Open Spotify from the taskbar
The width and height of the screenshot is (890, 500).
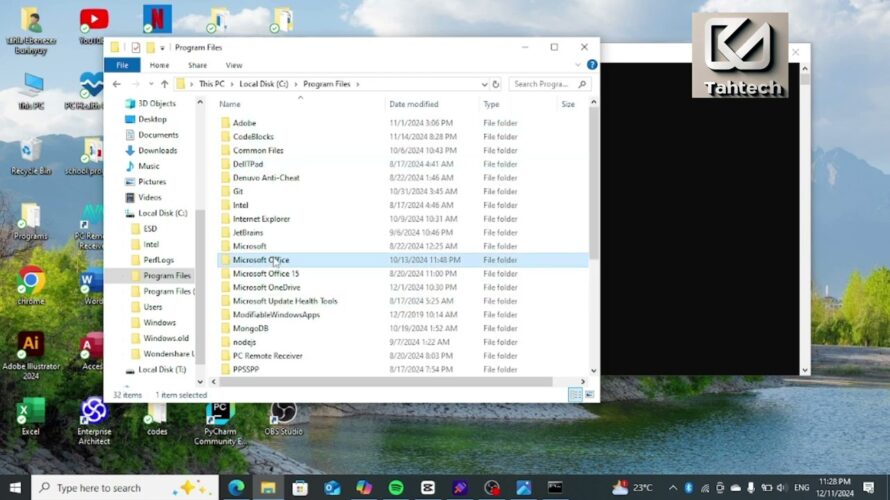396,488
